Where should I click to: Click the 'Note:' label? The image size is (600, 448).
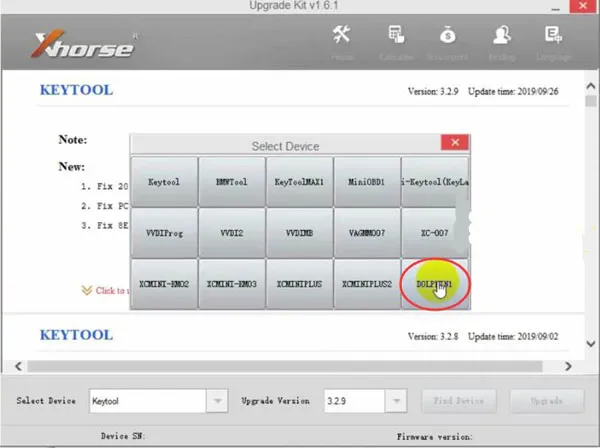pos(73,140)
